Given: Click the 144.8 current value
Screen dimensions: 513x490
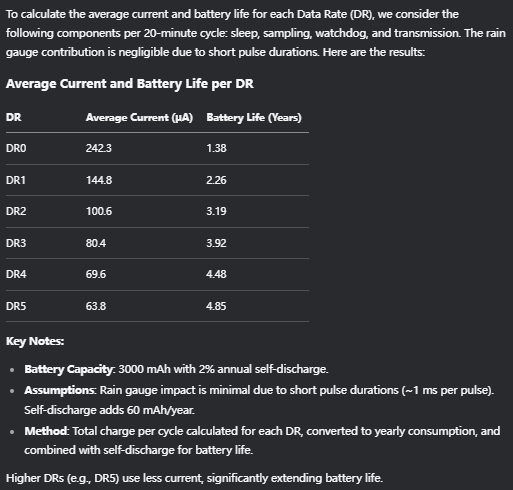Looking at the screenshot, I should [x=99, y=180].
